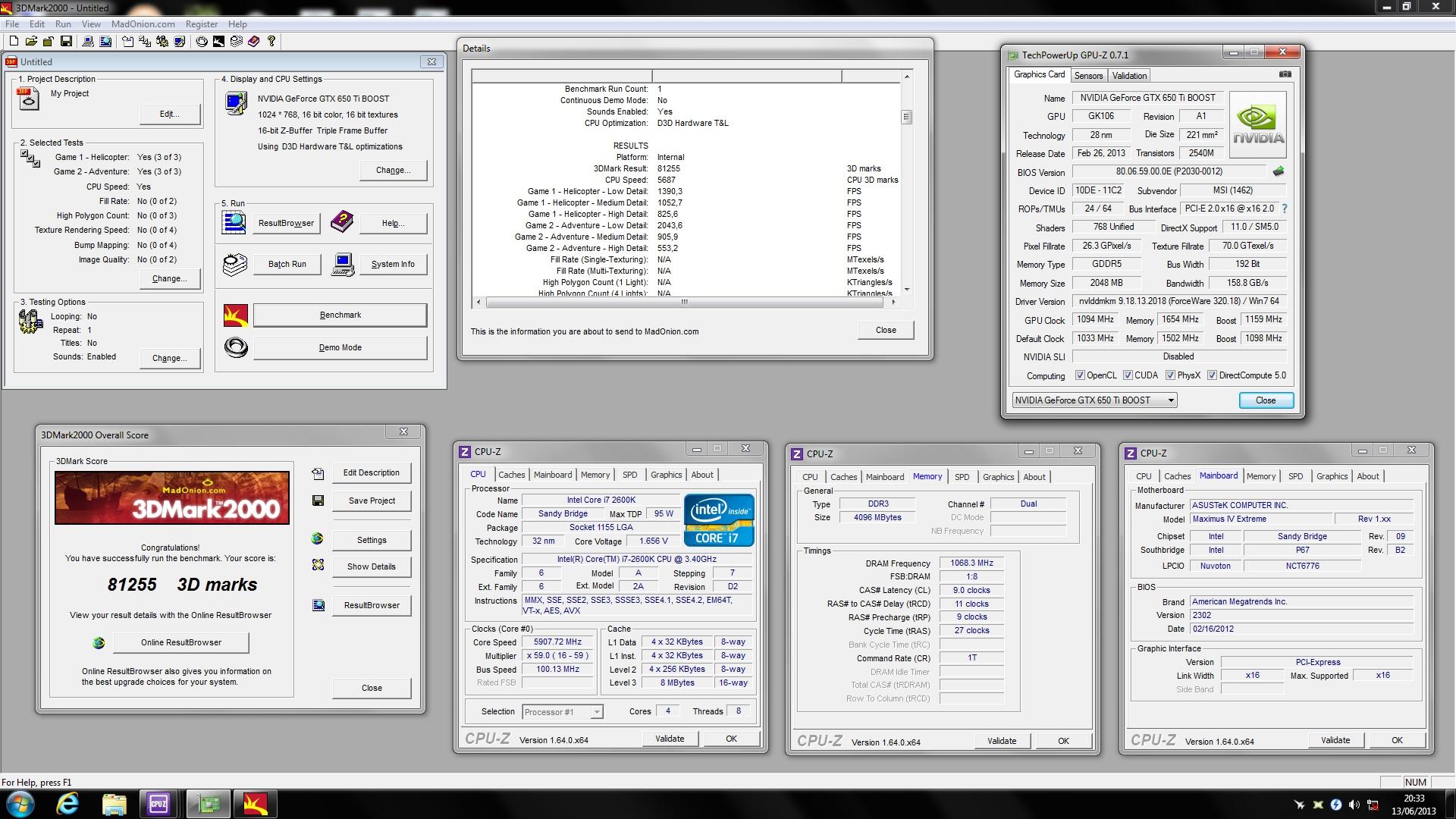
Task: Click Edit in Project Description
Action: click(x=170, y=114)
